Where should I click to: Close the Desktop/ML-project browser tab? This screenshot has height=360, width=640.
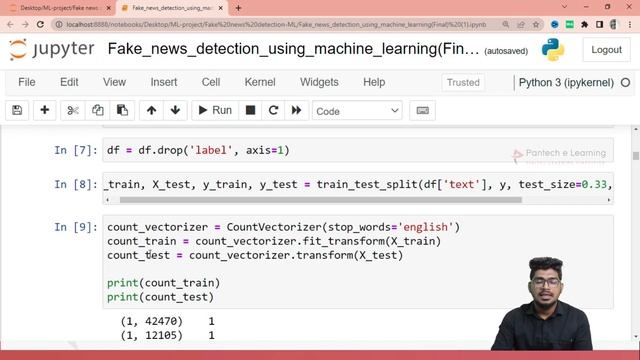click(109, 8)
